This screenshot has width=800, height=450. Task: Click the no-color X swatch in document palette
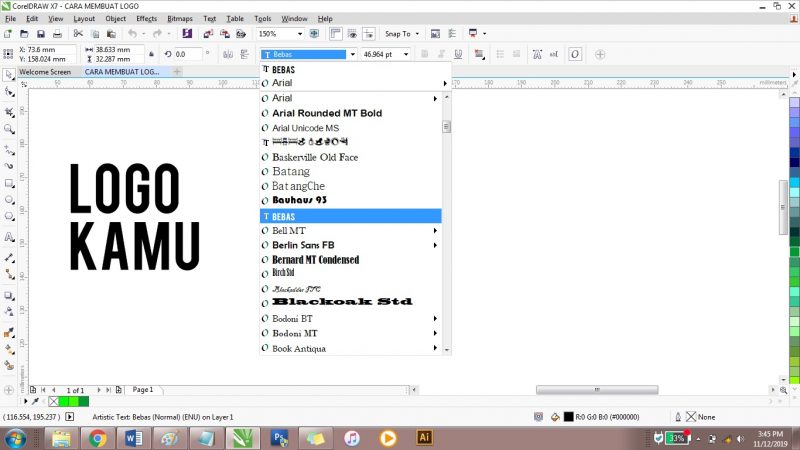(54, 402)
